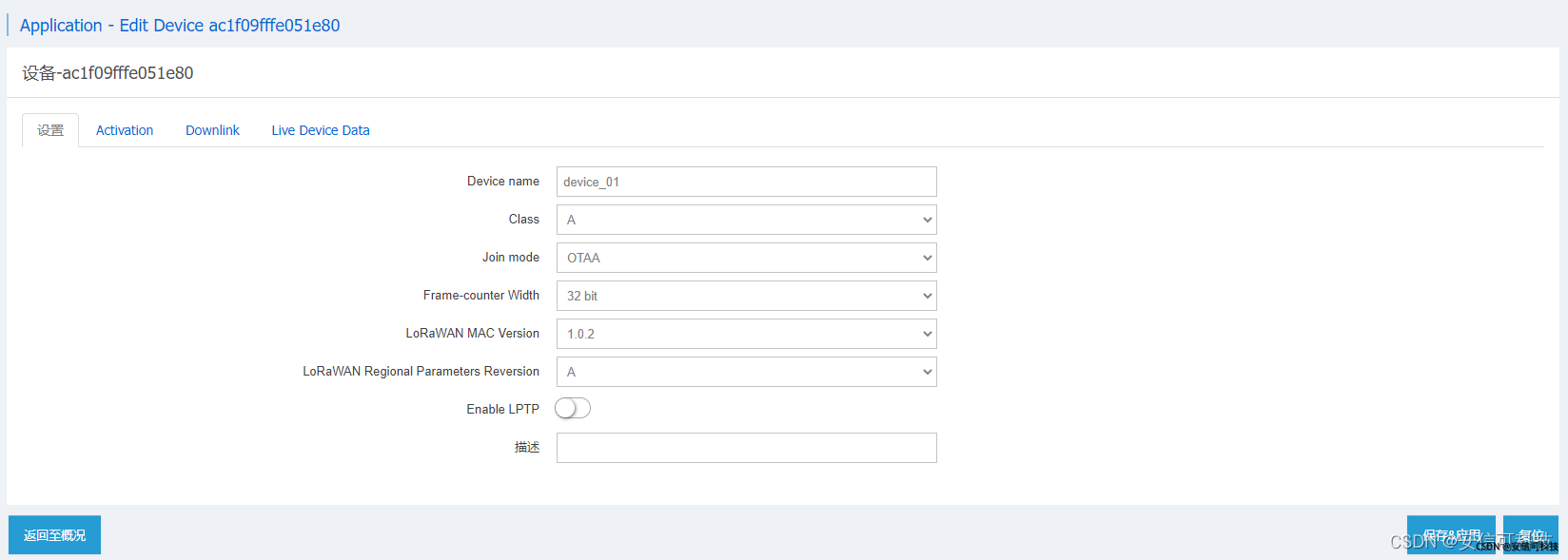Screen dimensions: 1568x560
Task: Expand the Join mode OTAA dropdown
Action: (746, 258)
